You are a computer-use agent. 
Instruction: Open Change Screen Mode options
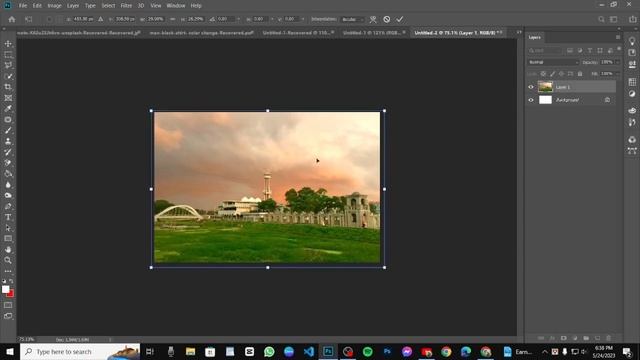[8, 316]
